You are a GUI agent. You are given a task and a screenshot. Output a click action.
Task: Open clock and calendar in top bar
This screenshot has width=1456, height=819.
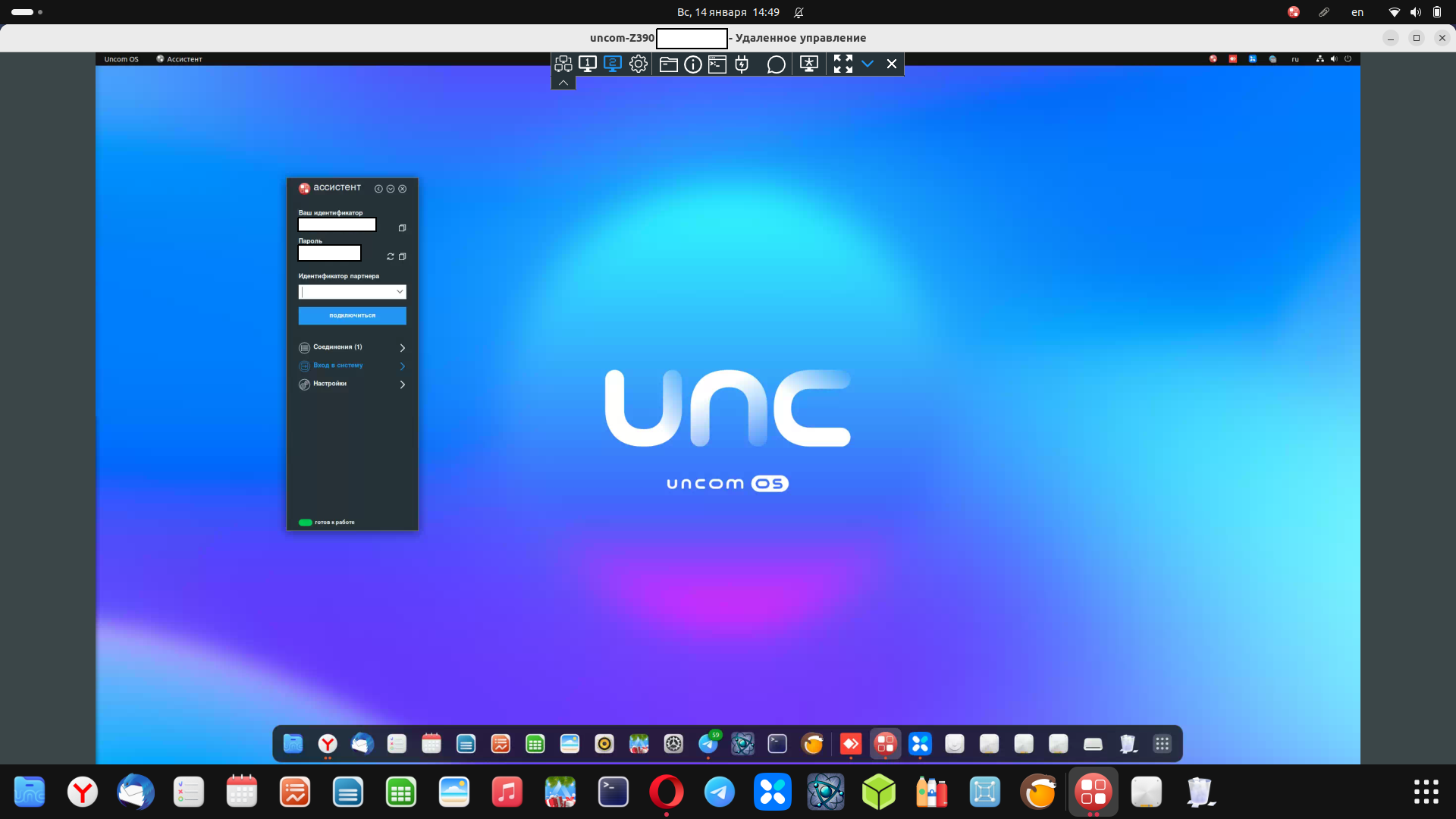(728, 12)
